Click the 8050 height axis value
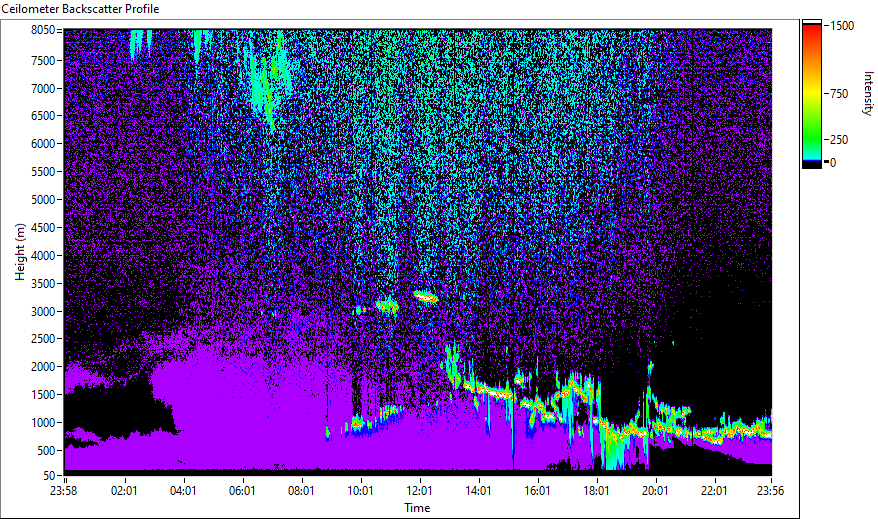The height and width of the screenshot is (519, 878). pyautogui.click(x=43, y=30)
